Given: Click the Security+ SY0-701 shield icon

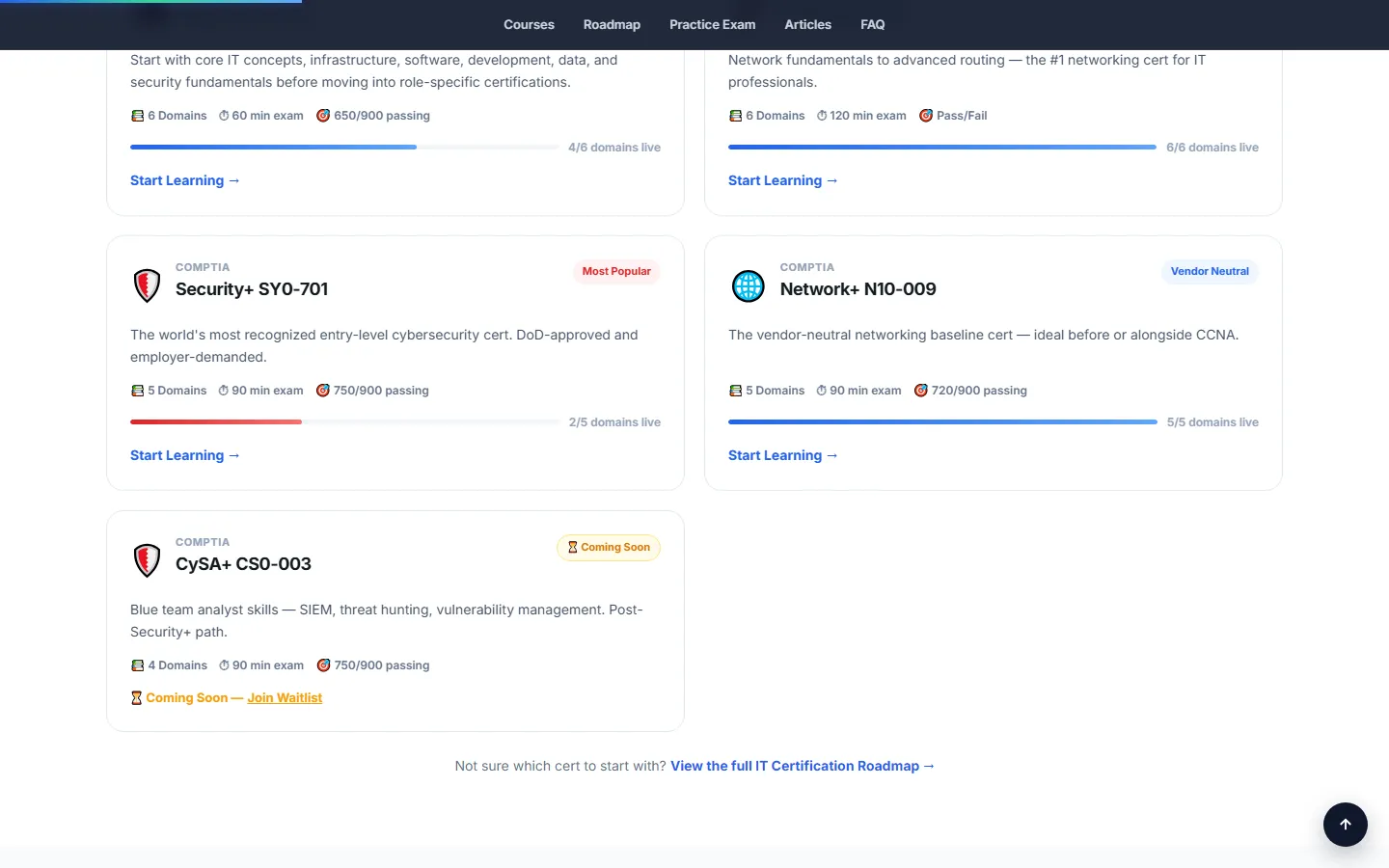Looking at the screenshot, I should pos(147,285).
